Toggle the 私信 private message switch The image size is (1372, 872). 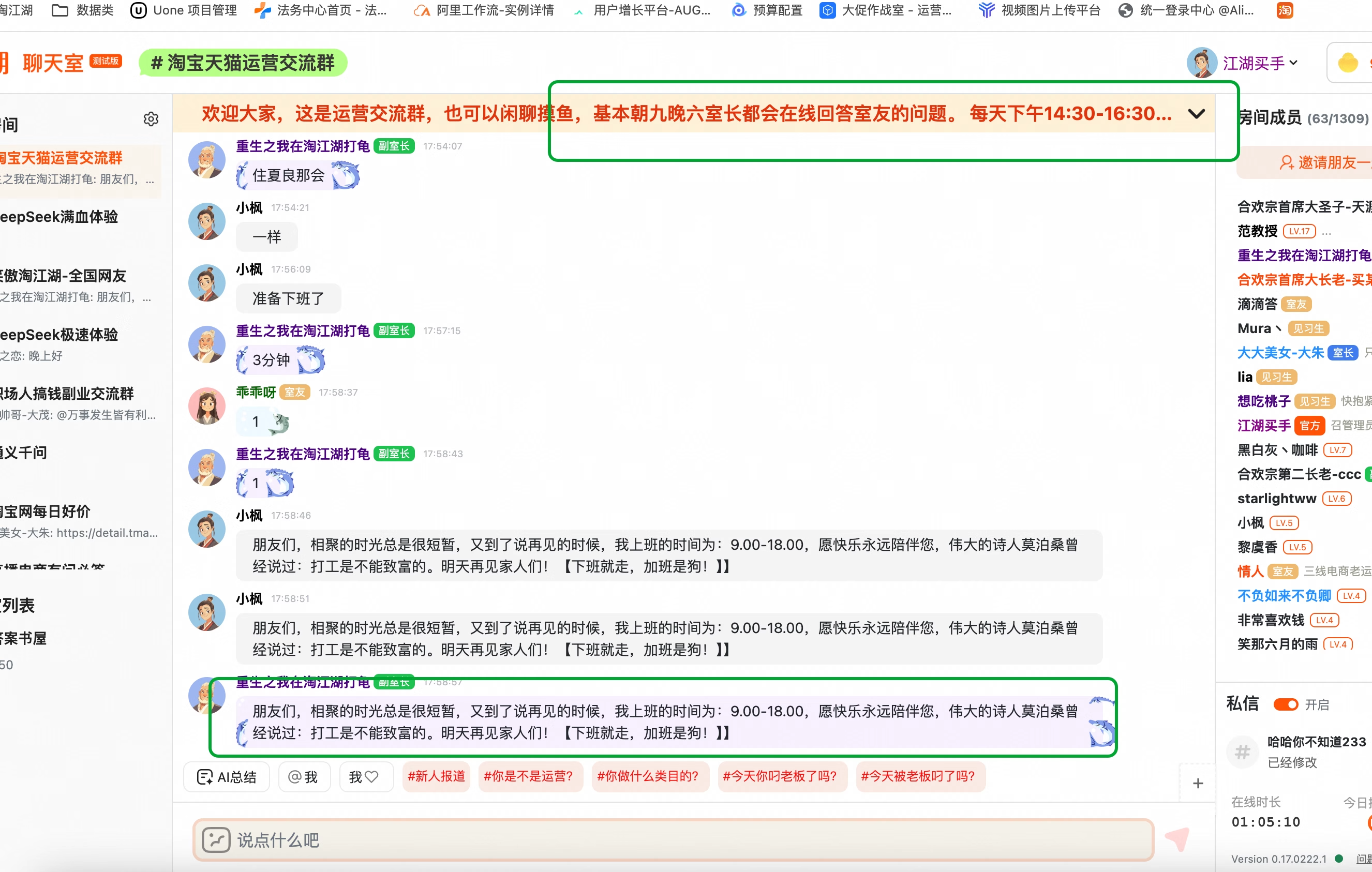tap(1286, 704)
